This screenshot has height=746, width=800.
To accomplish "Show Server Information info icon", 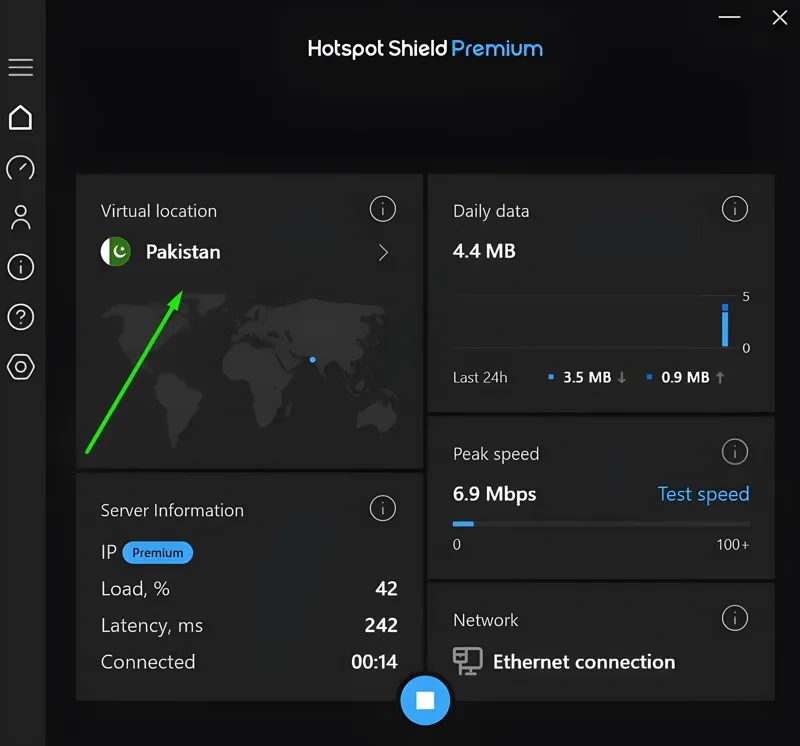I will pos(383,508).
